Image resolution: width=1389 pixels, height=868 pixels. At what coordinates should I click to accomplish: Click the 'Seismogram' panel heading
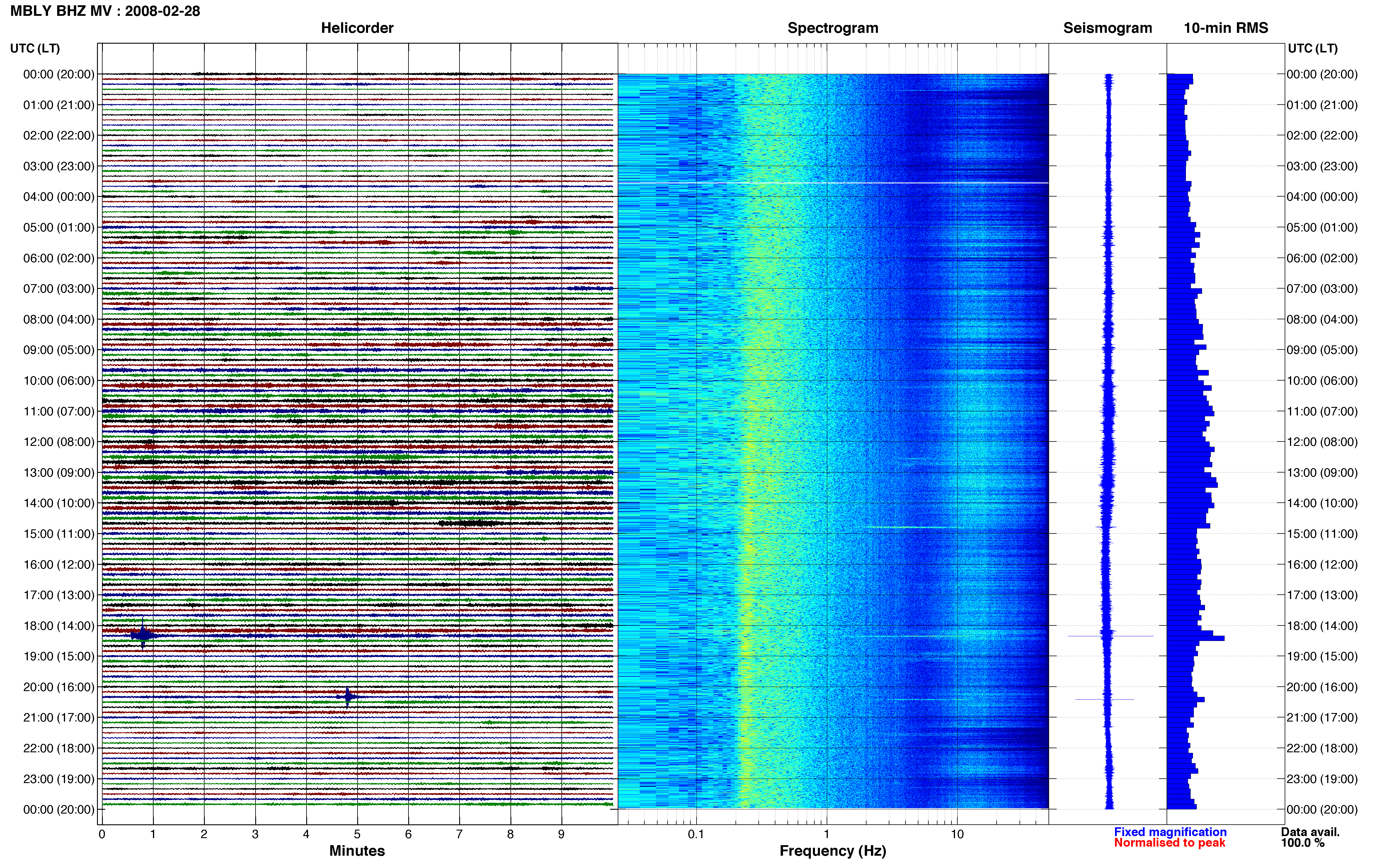pos(1108,28)
